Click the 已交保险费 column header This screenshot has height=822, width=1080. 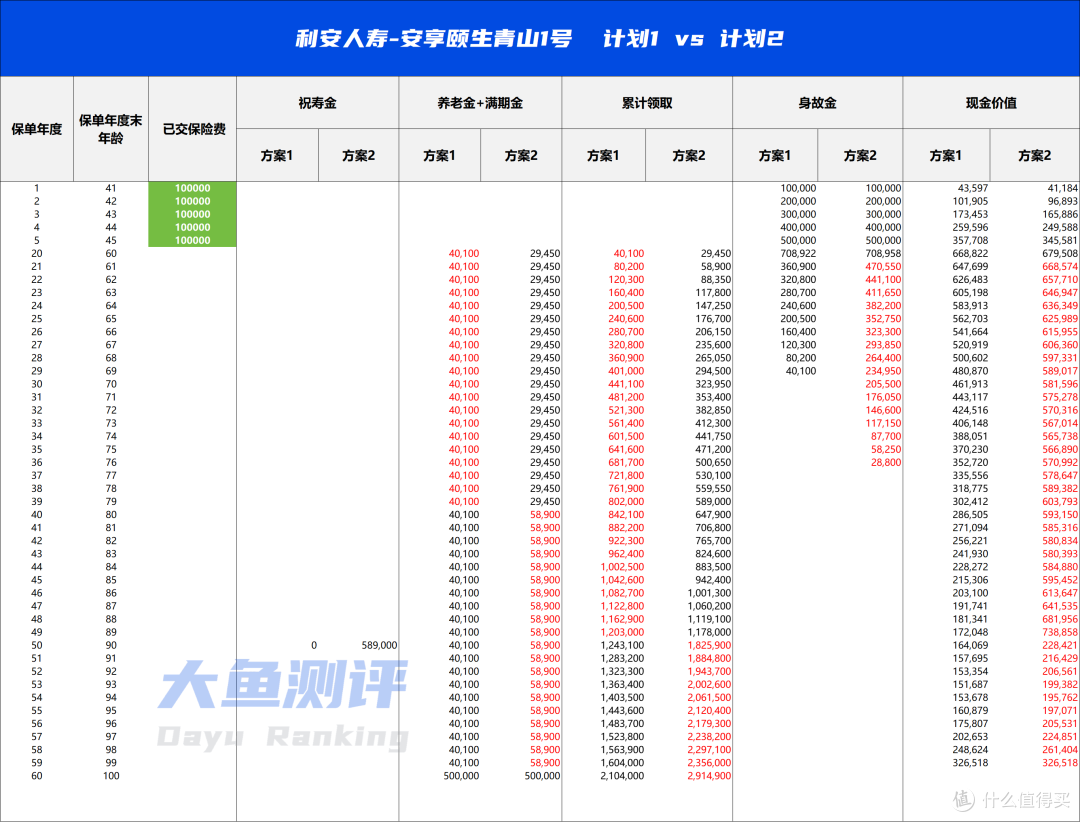194,129
